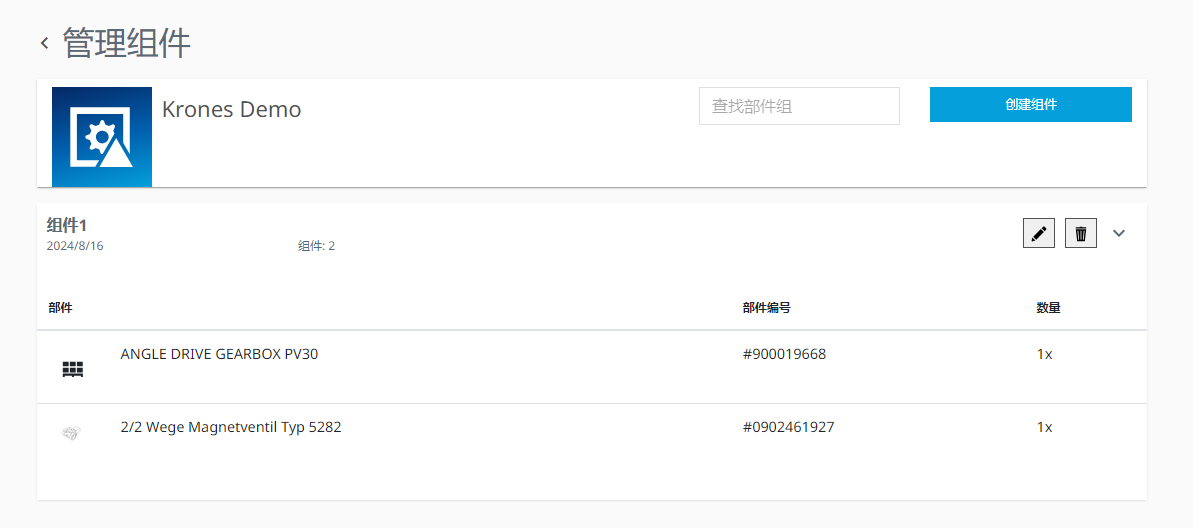Click the back arrow beside 管理组件
This screenshot has height=528, width=1193.
(45, 43)
